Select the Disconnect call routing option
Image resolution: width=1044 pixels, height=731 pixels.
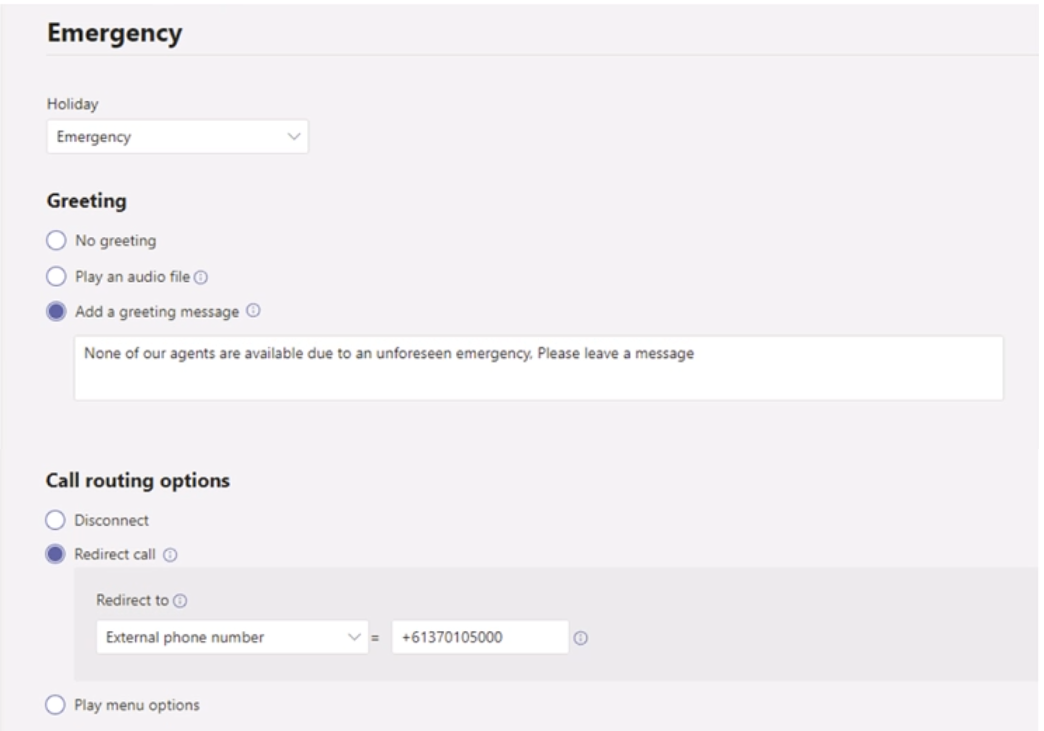[x=56, y=520]
